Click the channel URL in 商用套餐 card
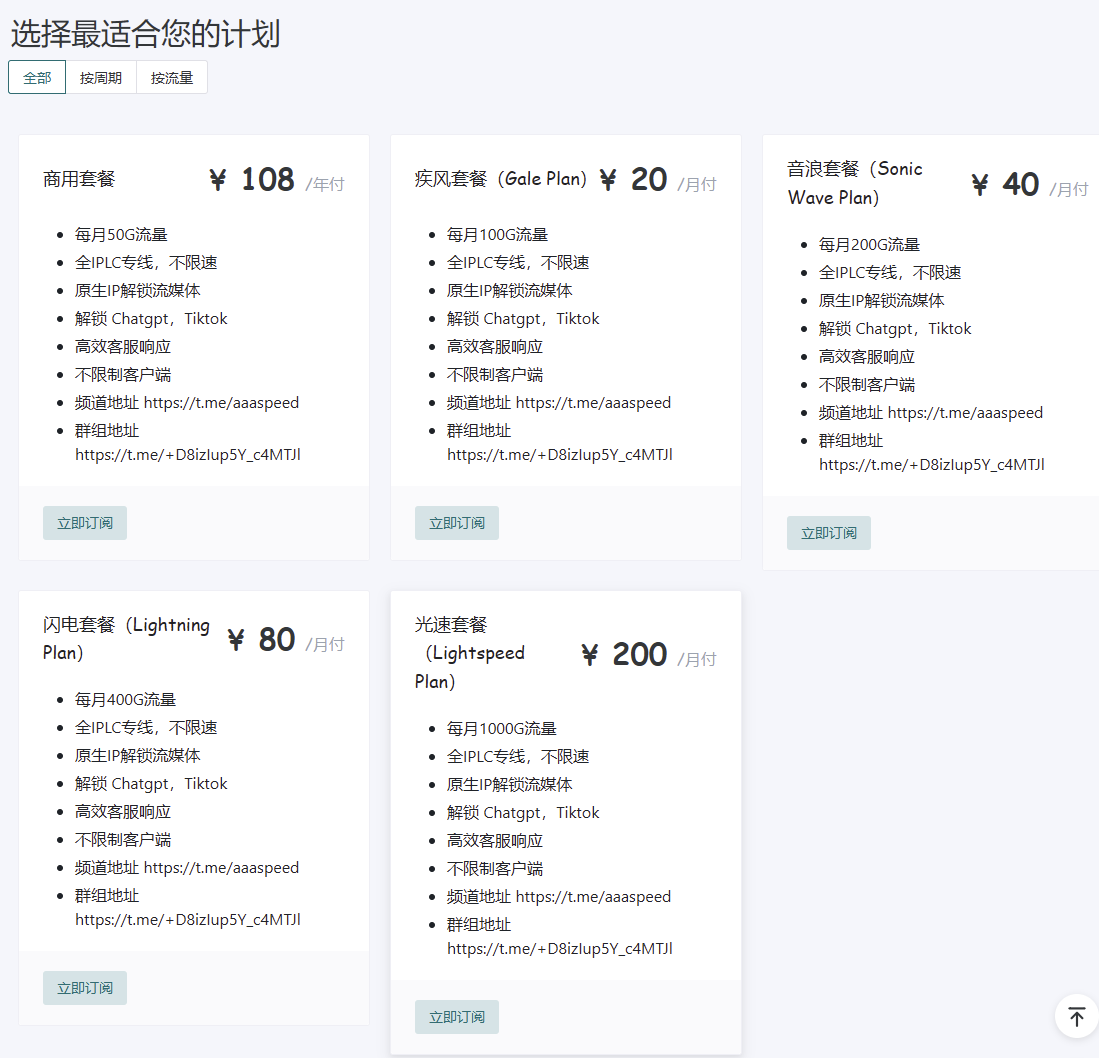1099x1058 pixels. tap(221, 403)
